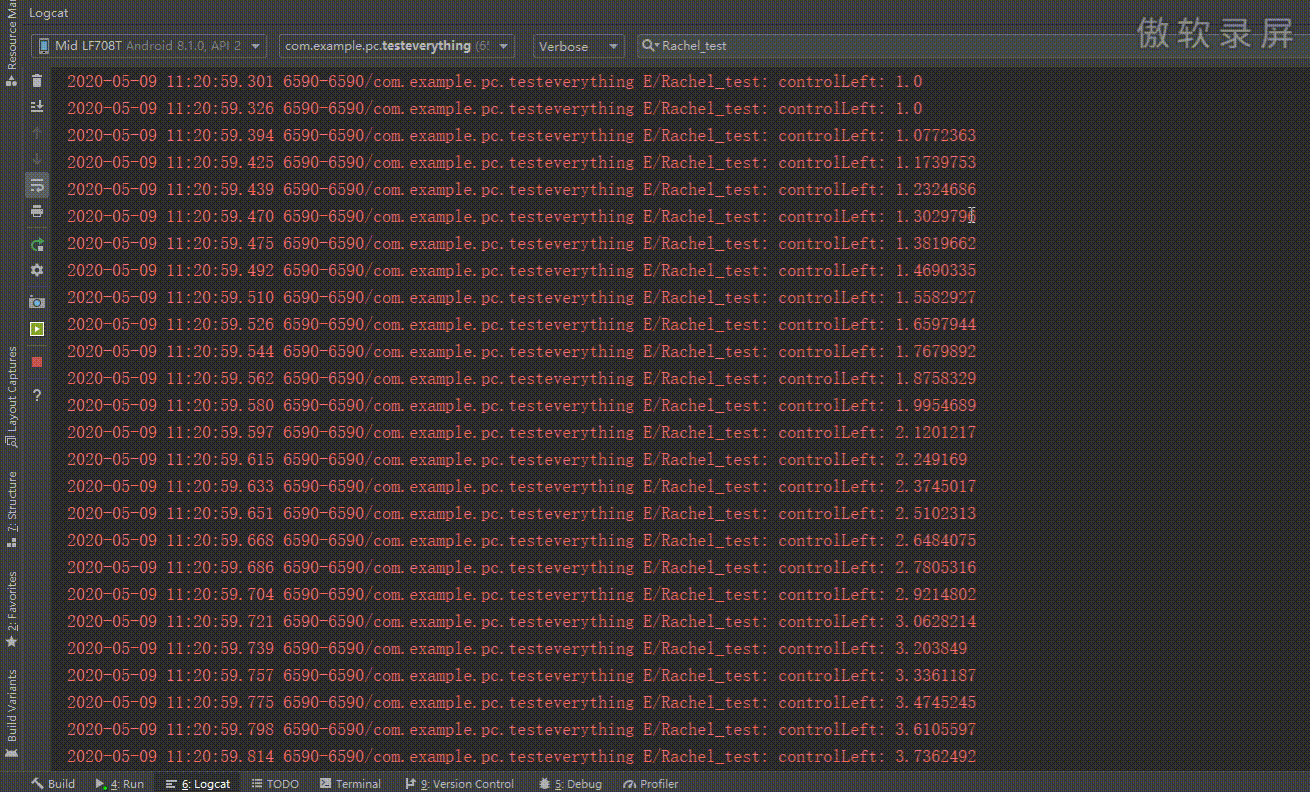Click the red stop icon

pyautogui.click(x=37, y=362)
